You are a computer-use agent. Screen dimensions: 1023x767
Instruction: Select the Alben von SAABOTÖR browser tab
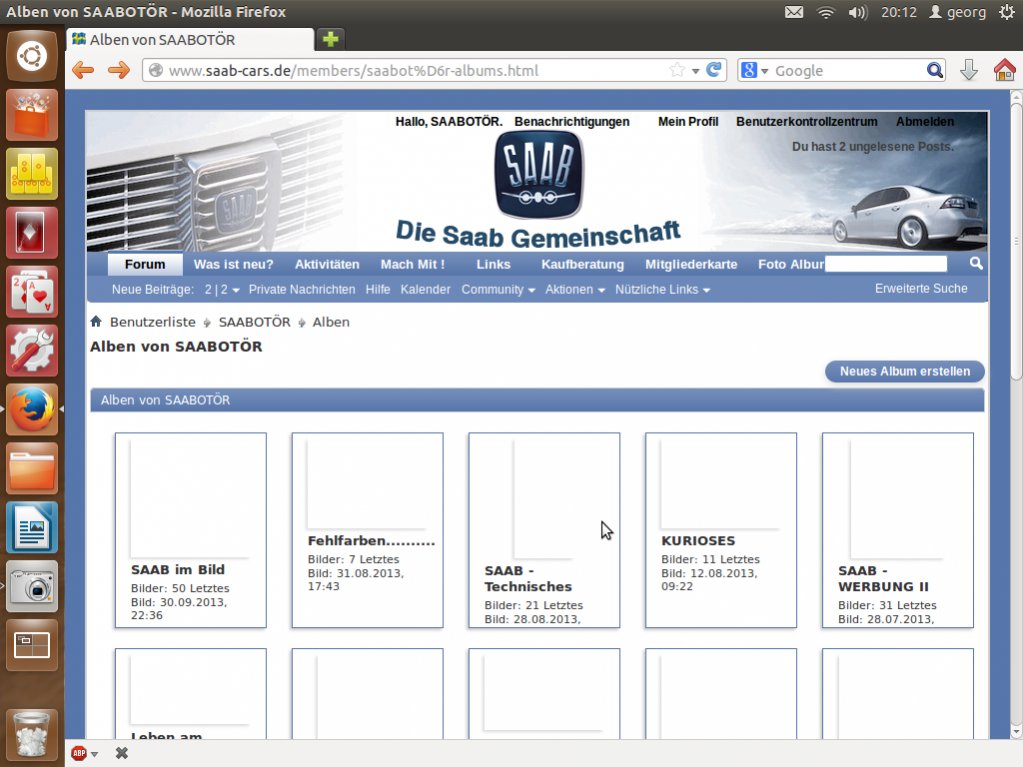coord(190,40)
